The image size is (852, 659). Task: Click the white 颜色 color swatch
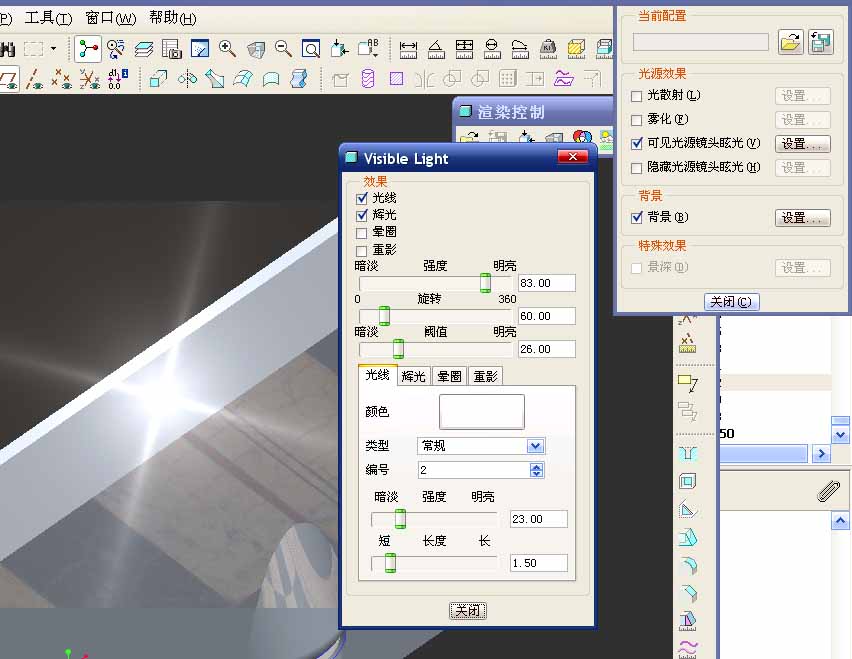pyautogui.click(x=481, y=412)
